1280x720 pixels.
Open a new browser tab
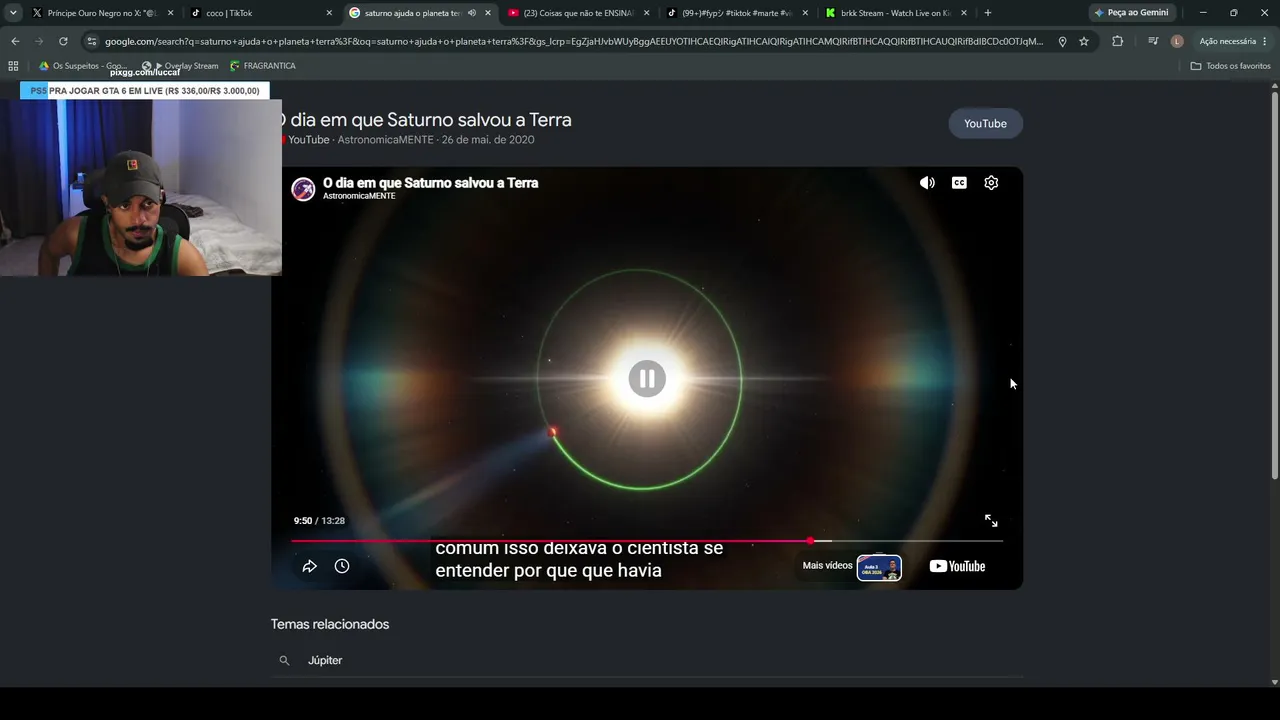coord(988,13)
